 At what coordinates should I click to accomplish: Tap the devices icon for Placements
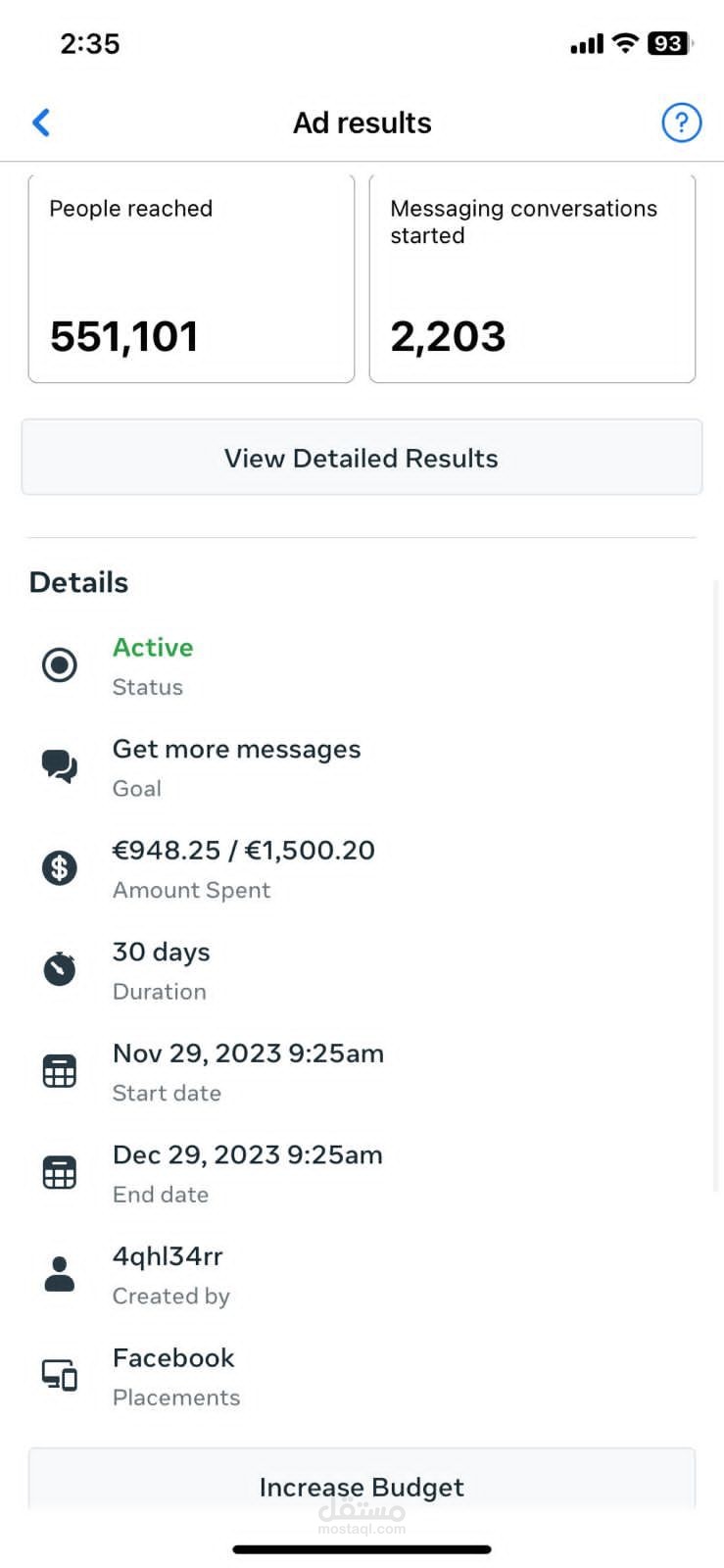tap(60, 1375)
